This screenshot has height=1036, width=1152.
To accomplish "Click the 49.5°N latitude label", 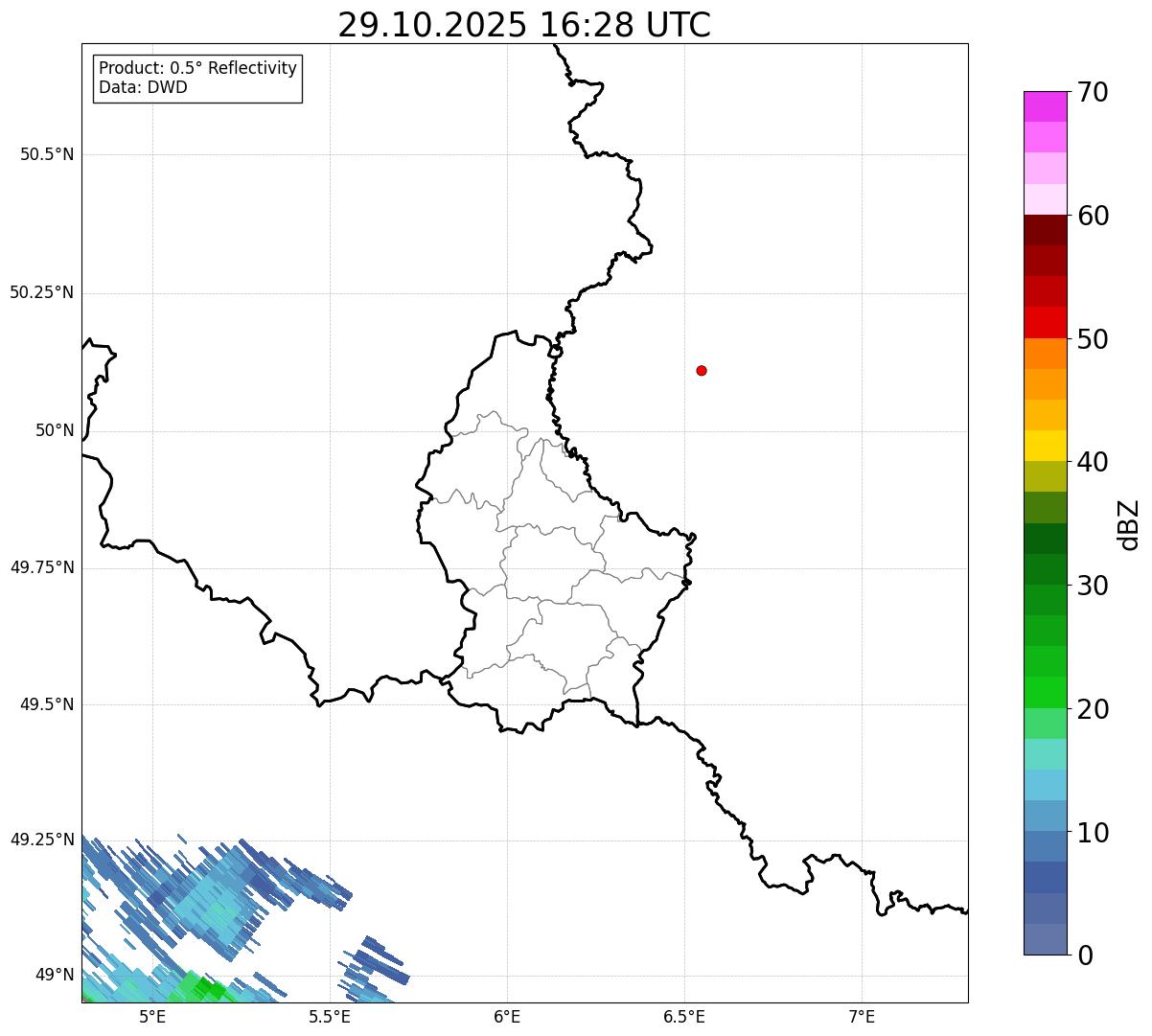I will click(x=47, y=704).
